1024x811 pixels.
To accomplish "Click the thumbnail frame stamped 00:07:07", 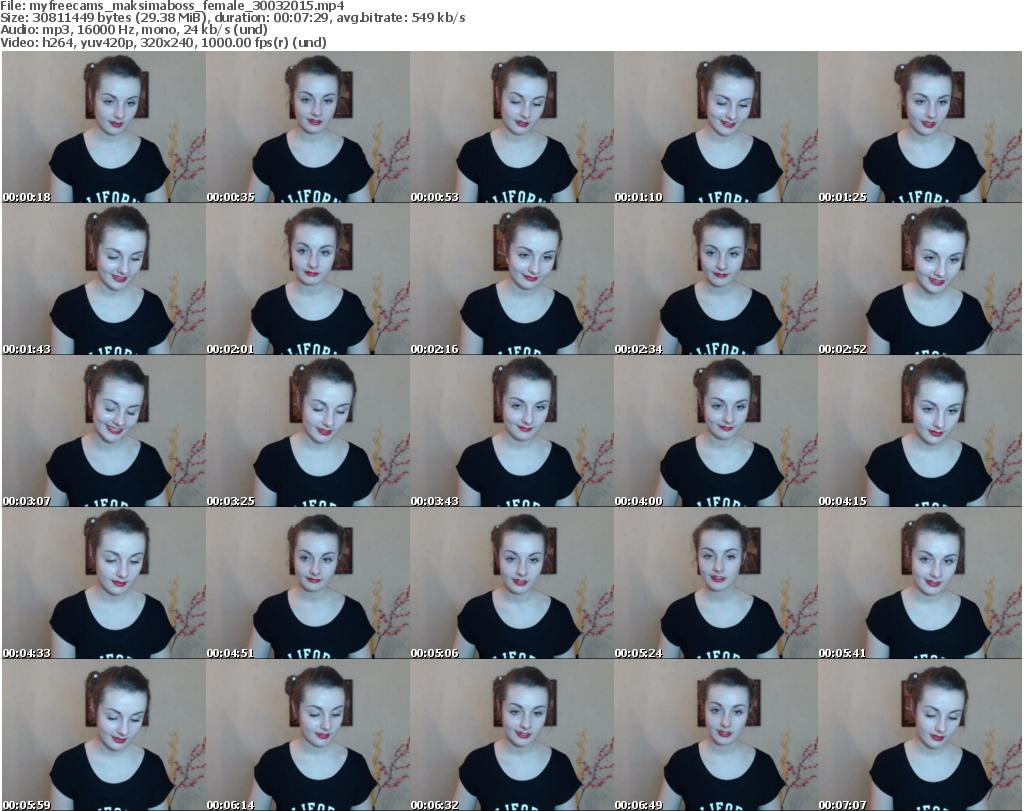I will coord(920,735).
